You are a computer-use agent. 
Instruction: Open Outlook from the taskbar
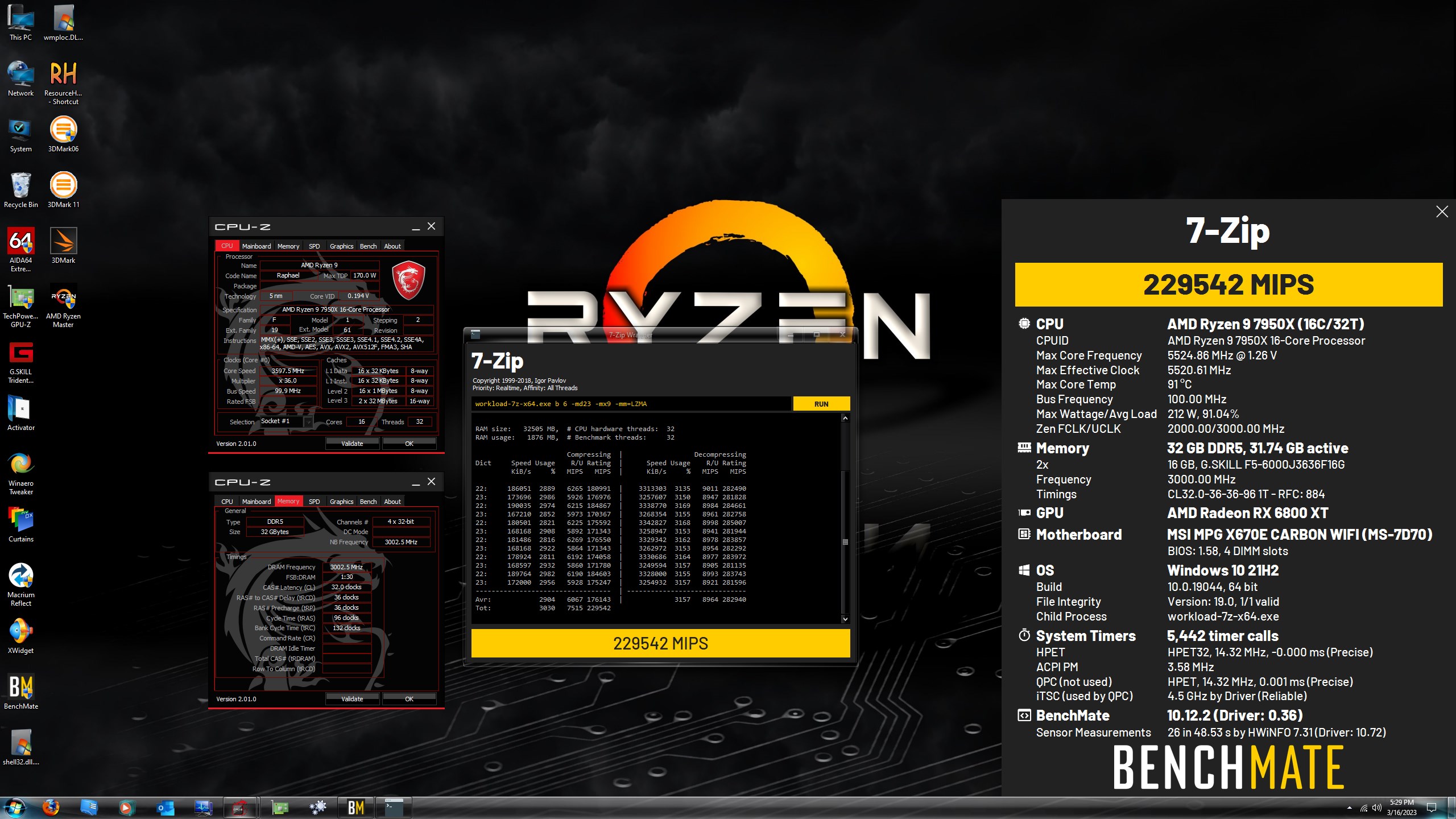(166, 808)
